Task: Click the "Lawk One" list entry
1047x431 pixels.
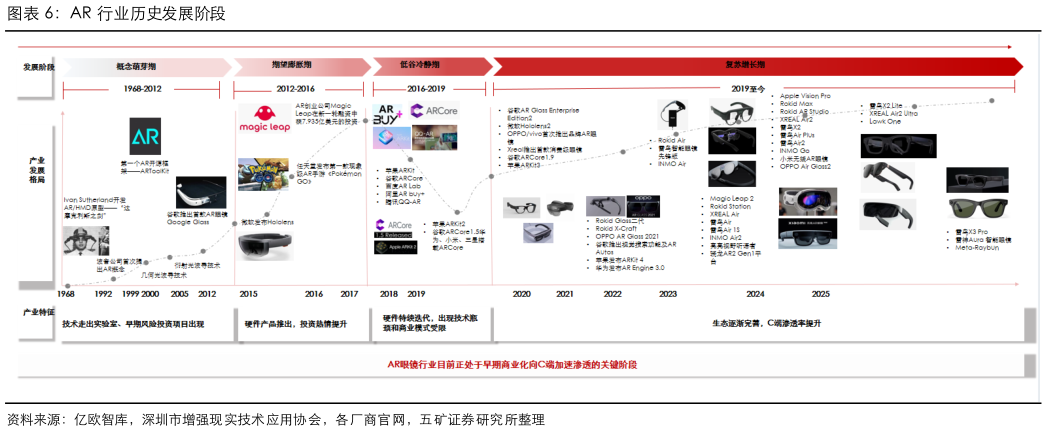Action: point(885,122)
